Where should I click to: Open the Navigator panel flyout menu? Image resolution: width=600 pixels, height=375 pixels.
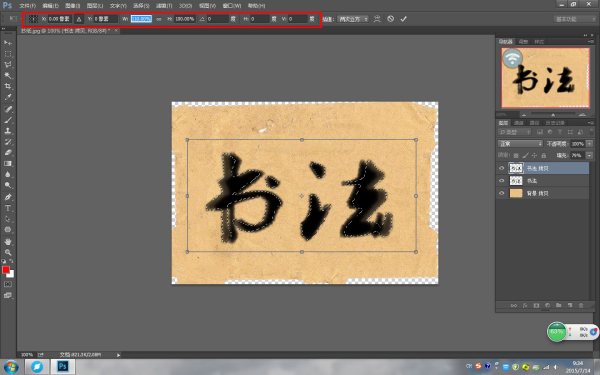tap(592, 41)
